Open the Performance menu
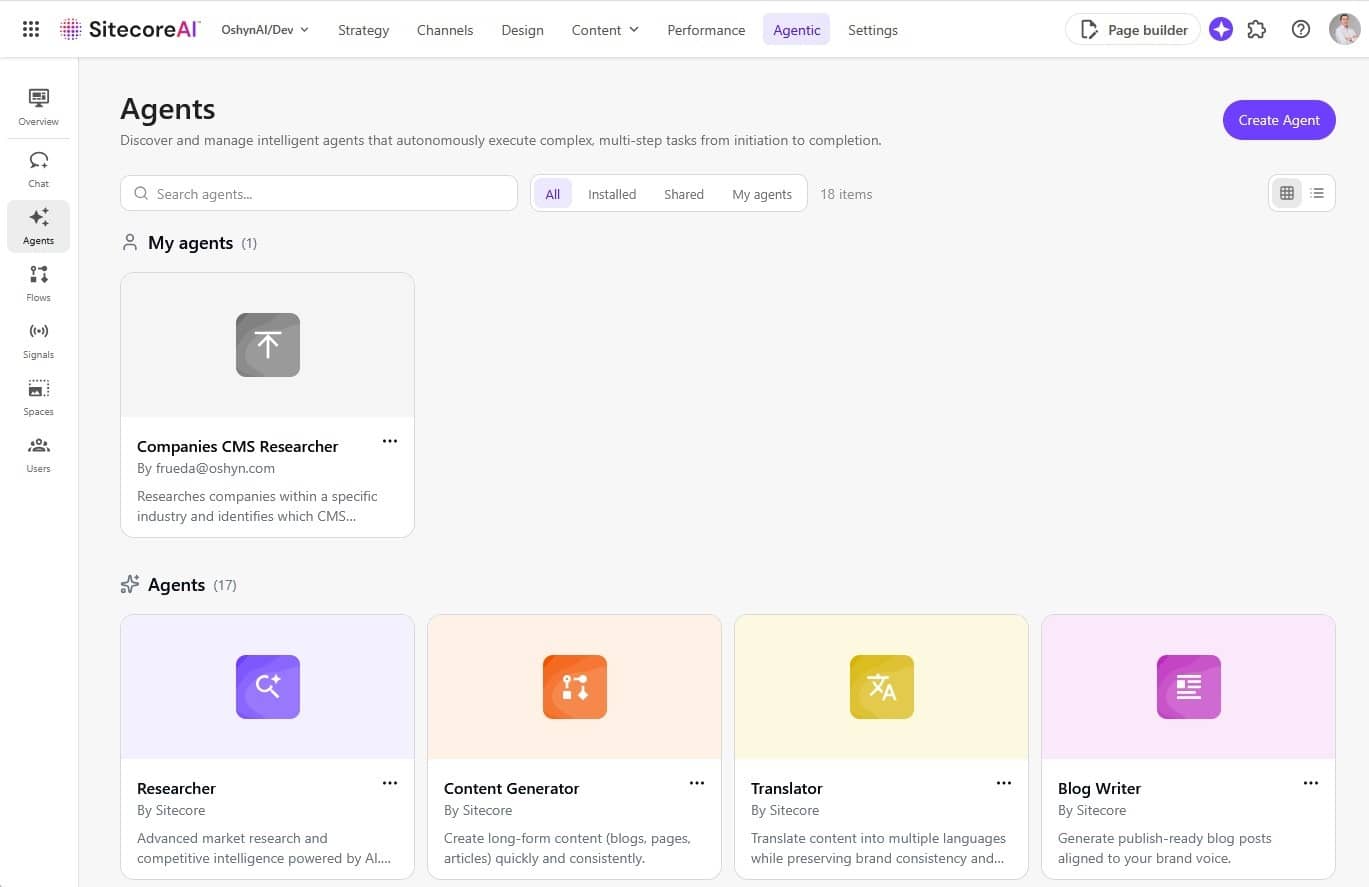The height and width of the screenshot is (887, 1369). point(706,30)
